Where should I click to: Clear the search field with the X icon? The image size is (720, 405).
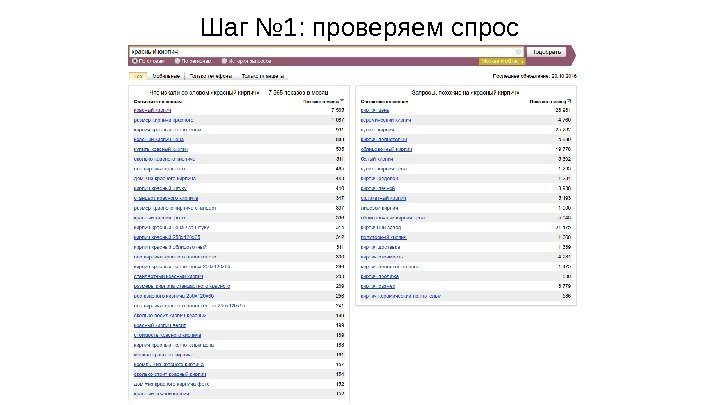point(517,49)
